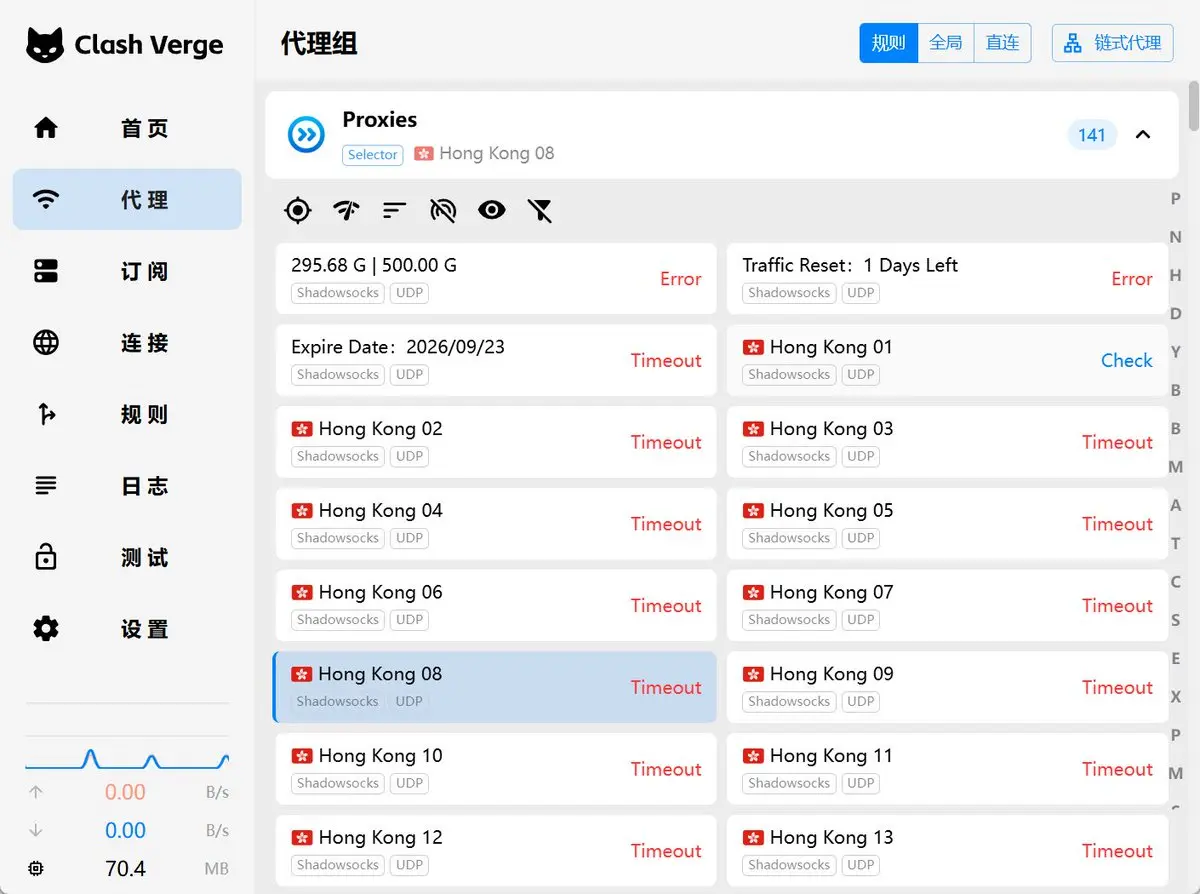Image resolution: width=1200 pixels, height=894 pixels.
Task: Run the delay test speed icon
Action: [x=346, y=210]
